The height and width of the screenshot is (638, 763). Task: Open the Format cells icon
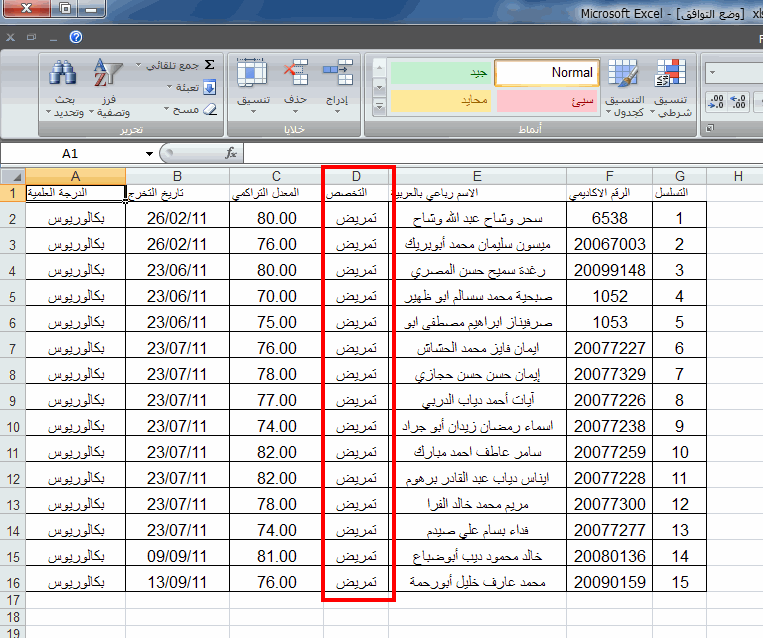(x=252, y=74)
